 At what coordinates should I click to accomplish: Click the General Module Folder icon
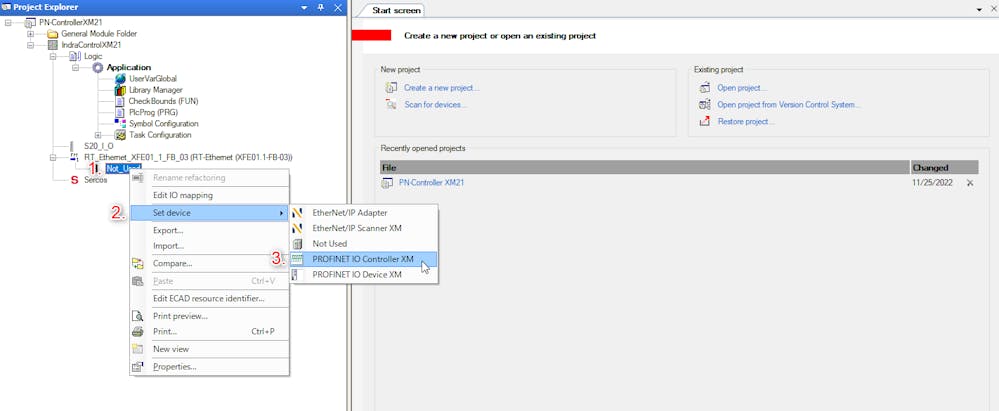pos(52,33)
